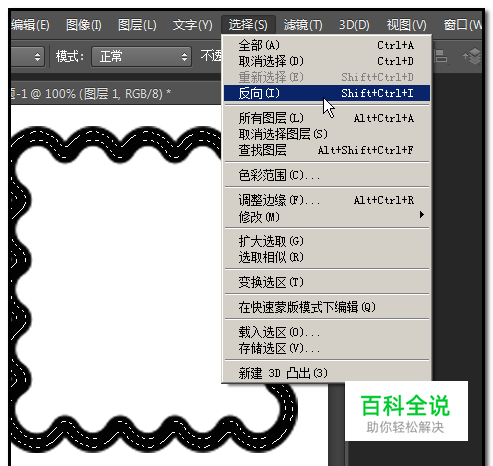Choose 查找图层 menu item

click(x=327, y=150)
